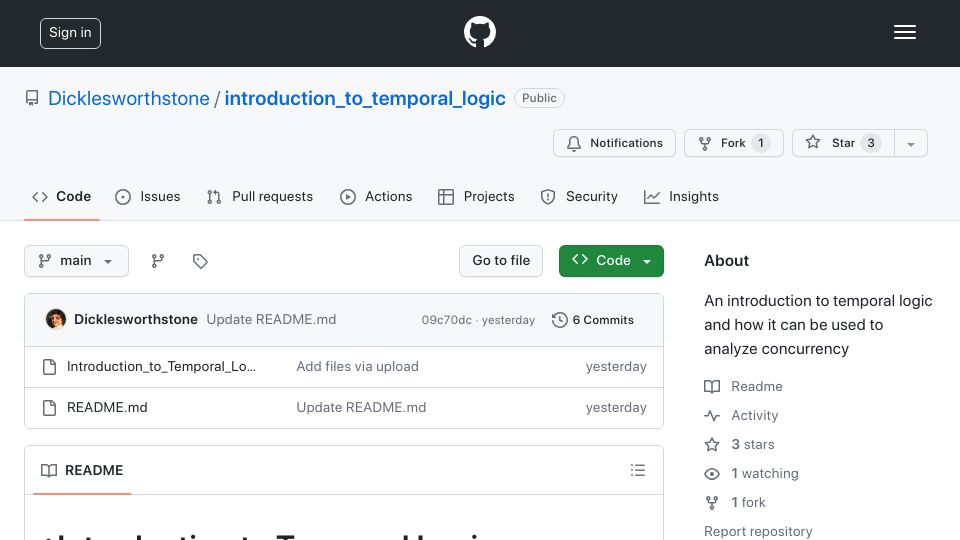
Task: Select the README tab heading
Action: (82, 470)
